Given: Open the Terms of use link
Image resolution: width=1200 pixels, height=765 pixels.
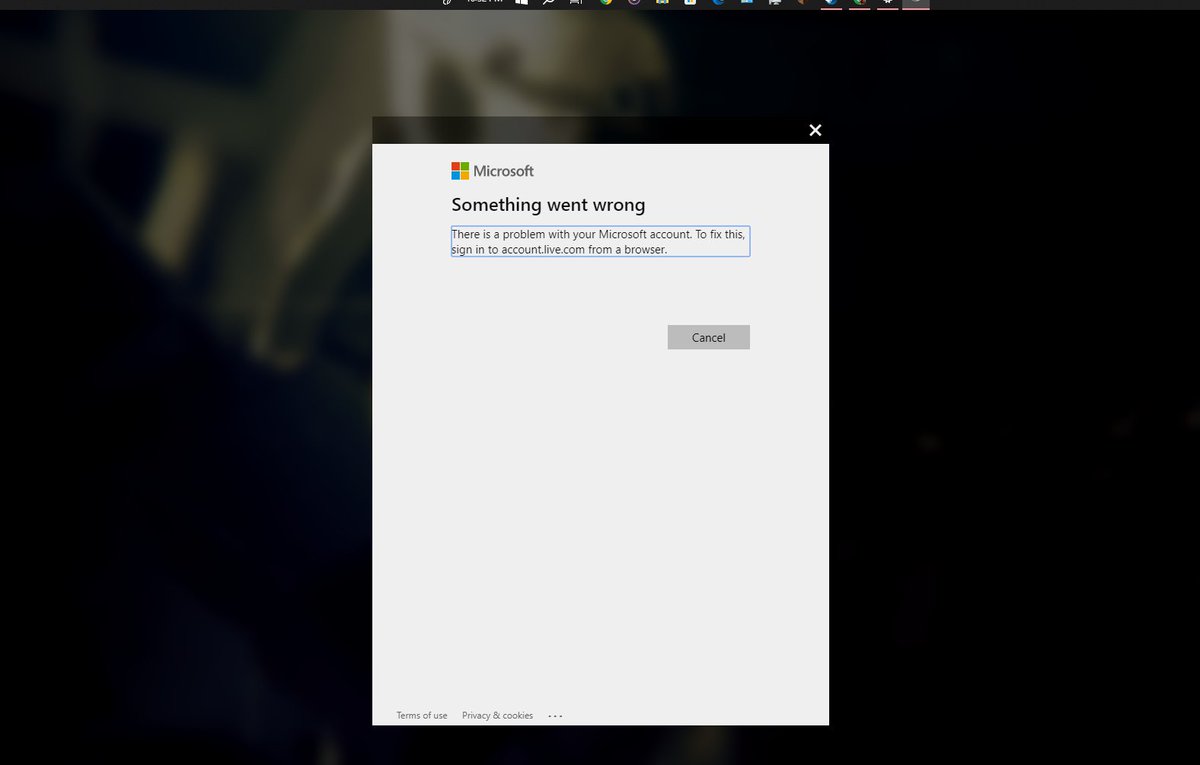Looking at the screenshot, I should coord(422,715).
